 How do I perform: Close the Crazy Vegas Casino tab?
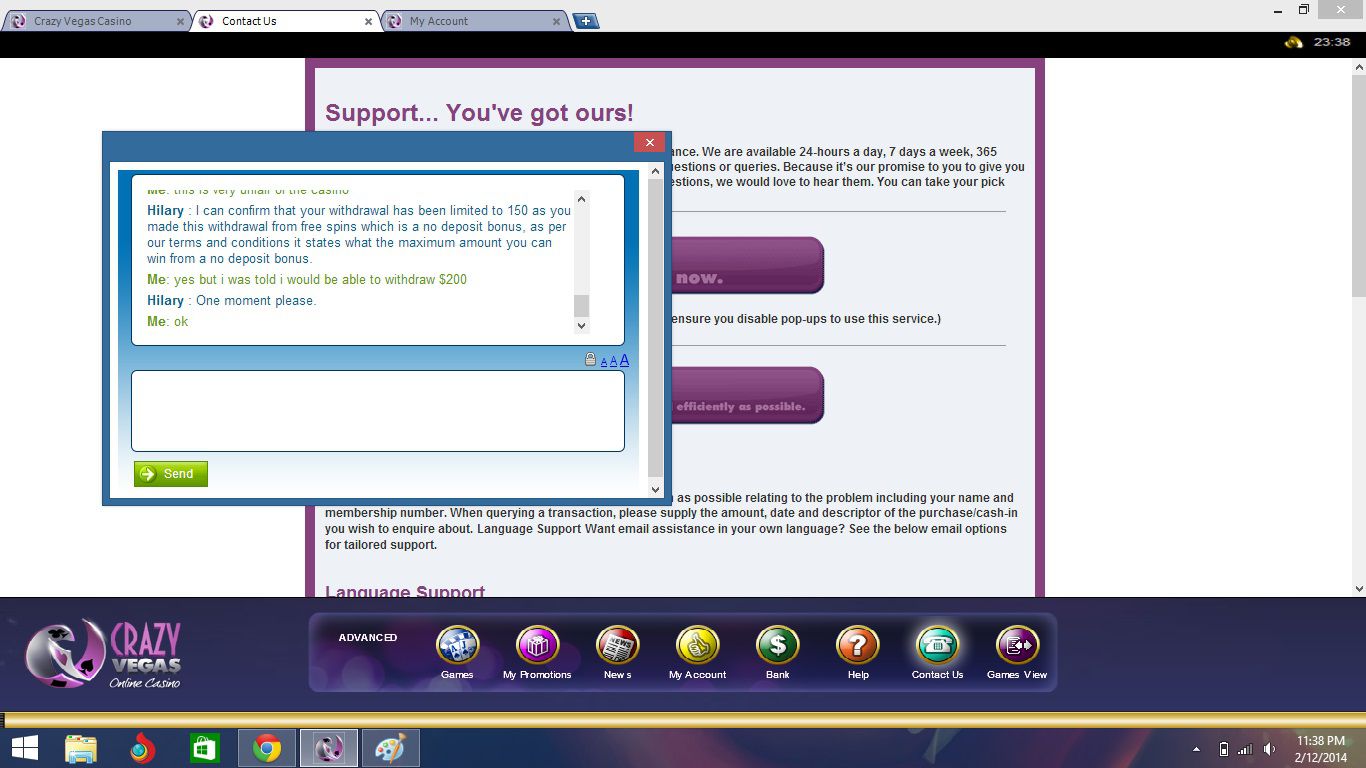click(x=180, y=21)
